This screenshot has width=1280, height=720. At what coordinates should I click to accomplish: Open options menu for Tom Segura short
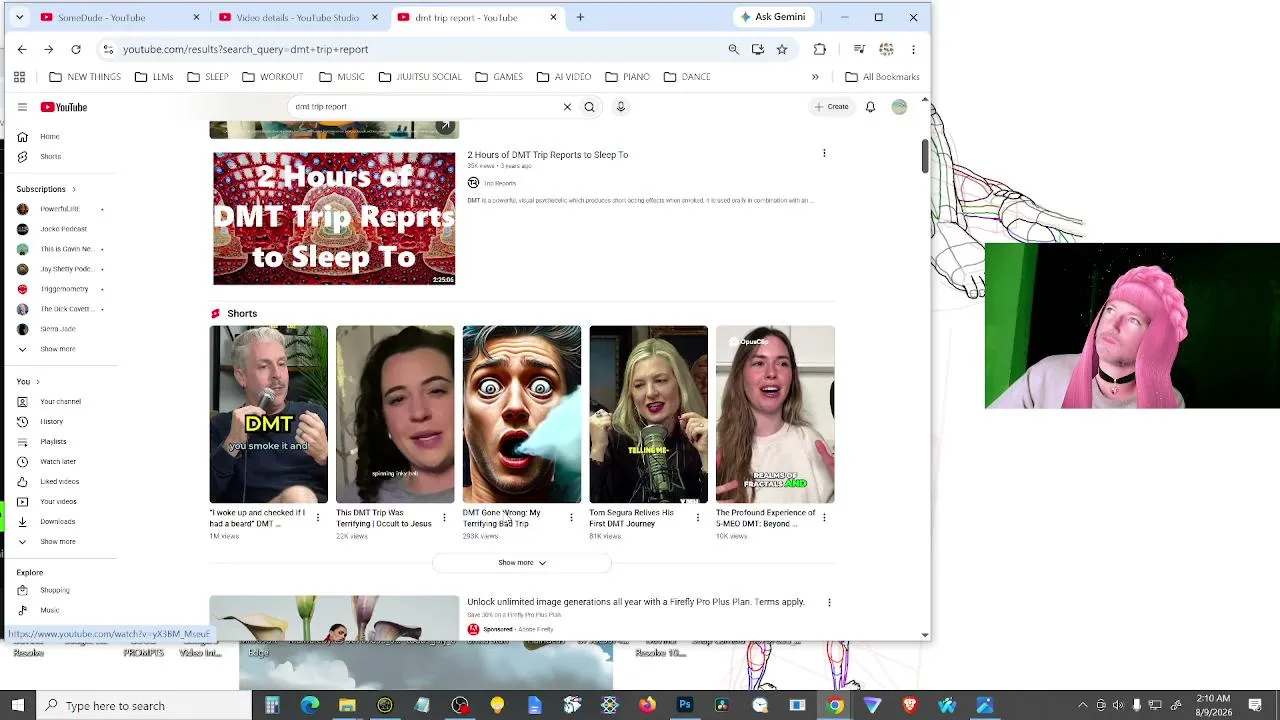click(697, 518)
